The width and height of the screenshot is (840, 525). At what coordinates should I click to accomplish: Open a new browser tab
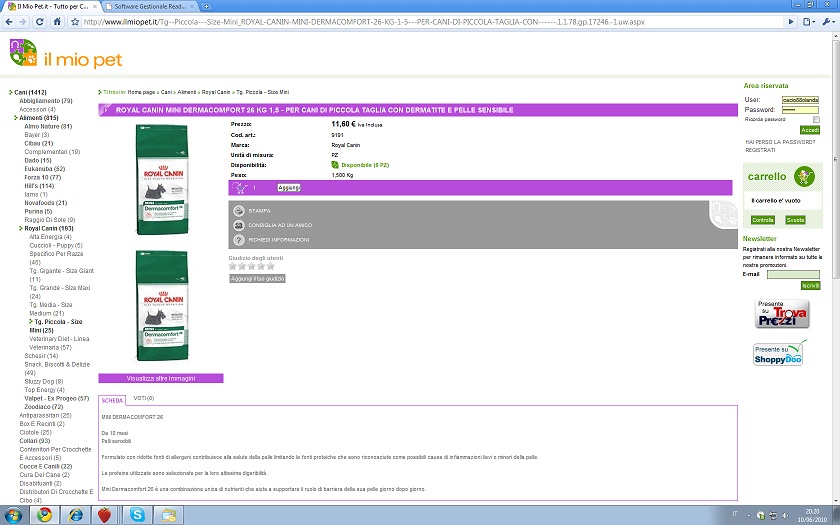206,6
